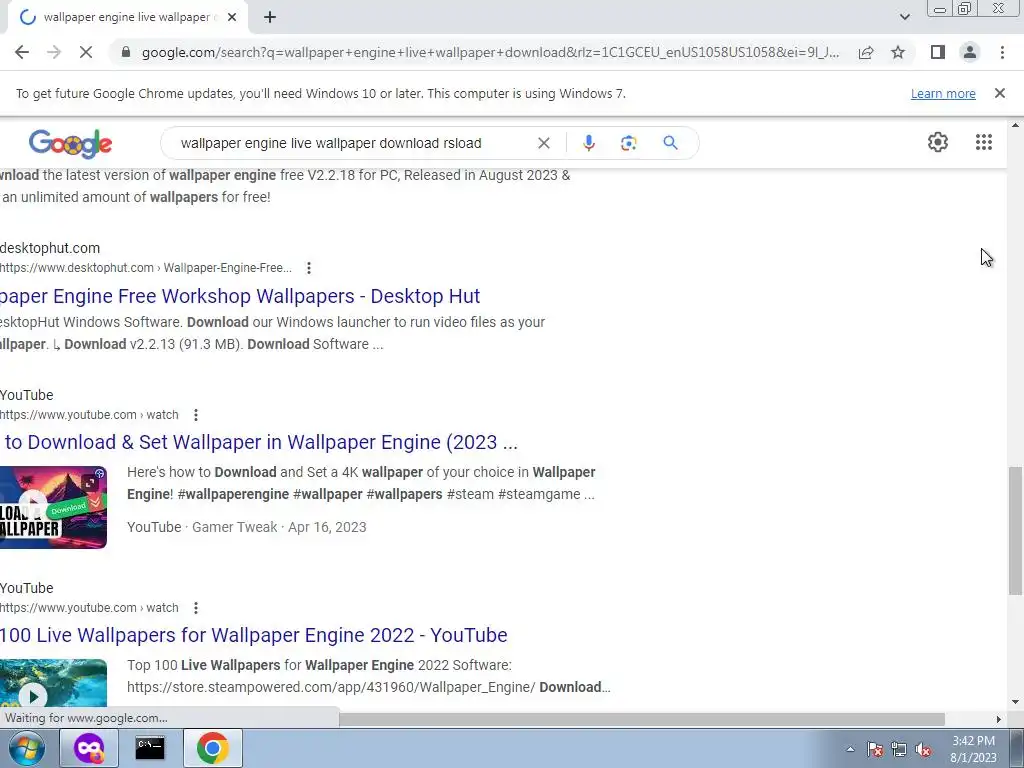The width and height of the screenshot is (1024, 768).
Task: Click the scroll-down arrow on page
Action: click(1015, 702)
